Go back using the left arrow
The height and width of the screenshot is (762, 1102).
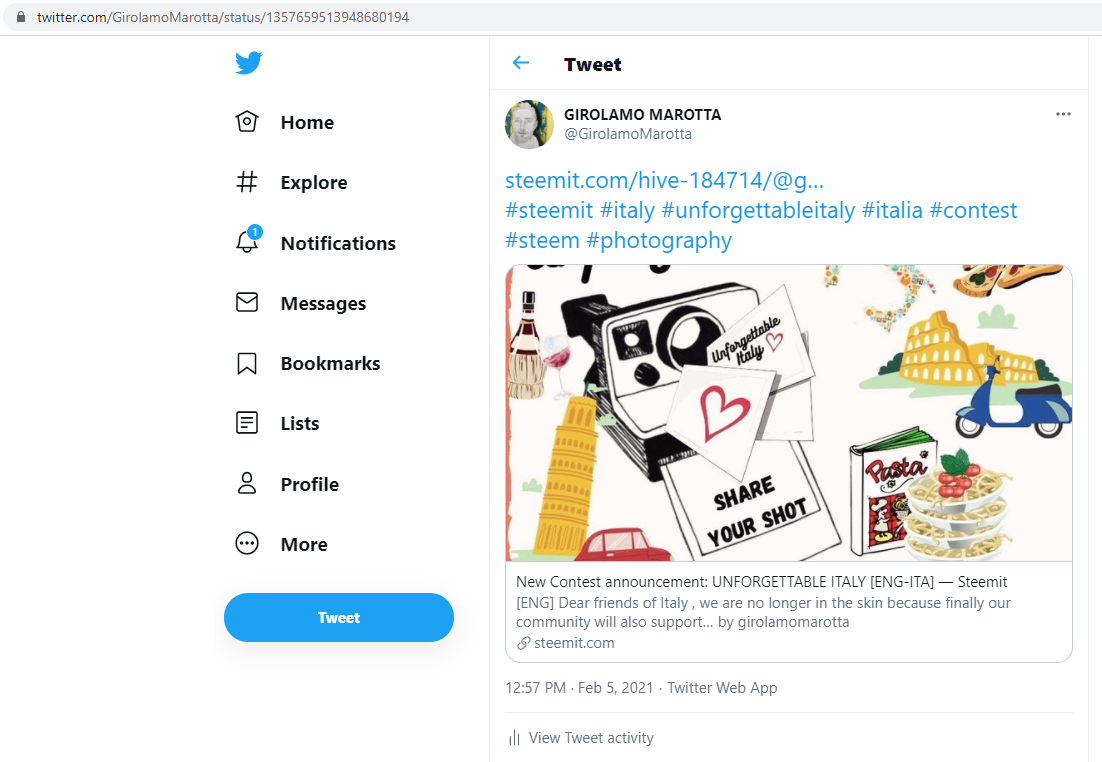520,64
